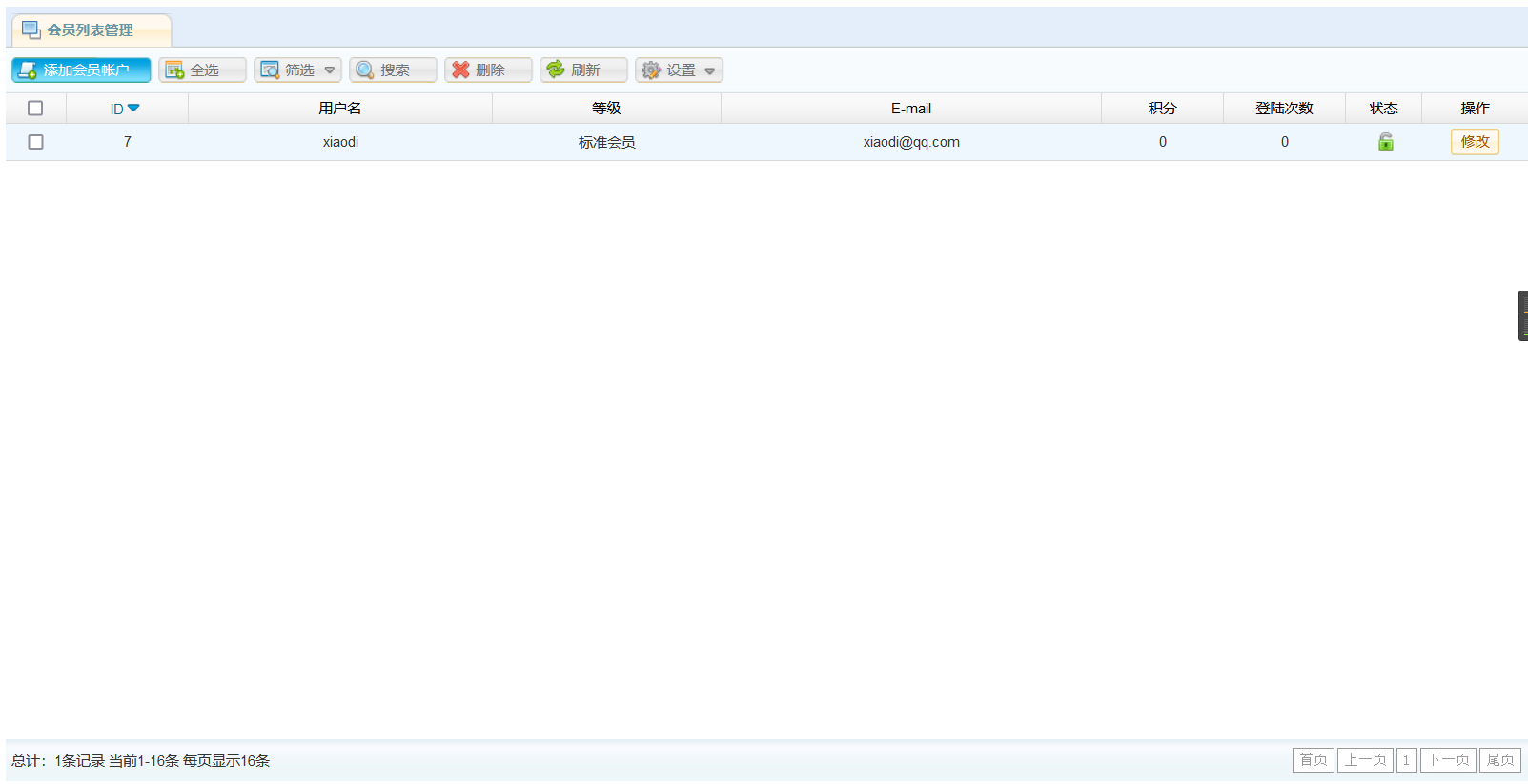The height and width of the screenshot is (784, 1528).
Task: Open the 会员列表管理 tab
Action: click(91, 30)
